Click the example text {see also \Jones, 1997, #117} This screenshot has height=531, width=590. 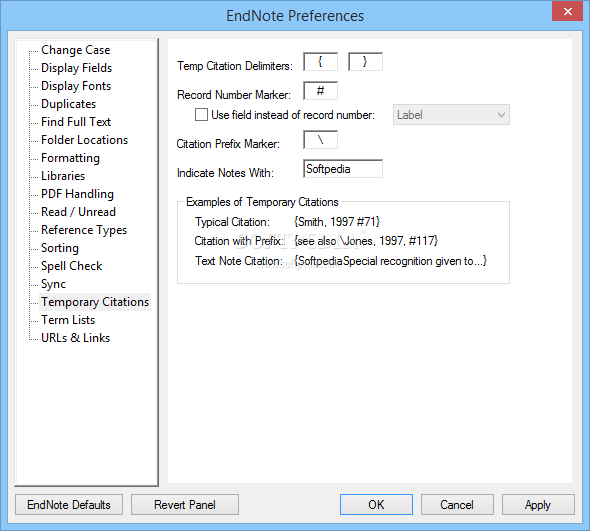coord(366,241)
